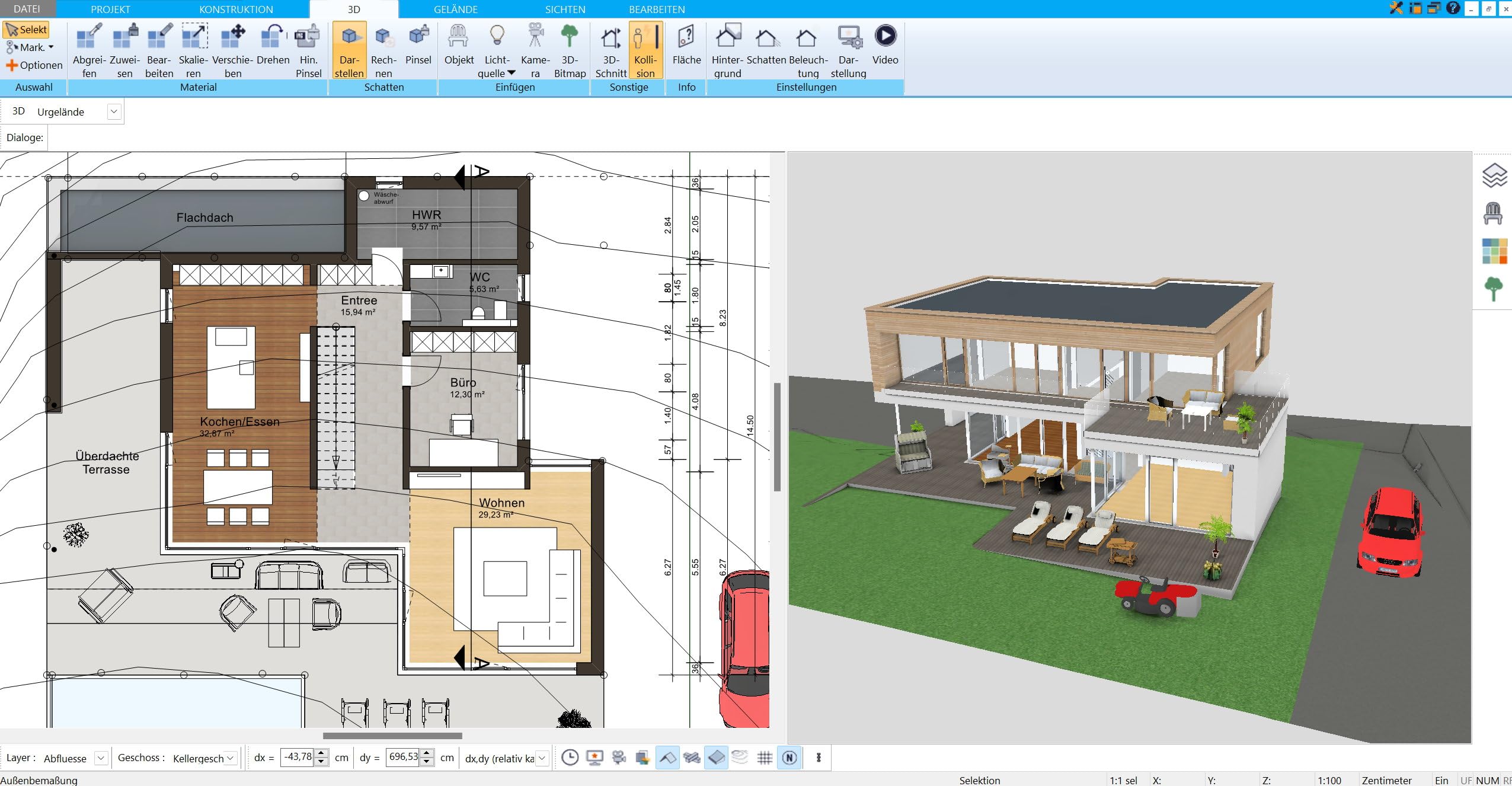Open the plants tree sidebar icon
The image size is (1512, 786).
[1494, 289]
